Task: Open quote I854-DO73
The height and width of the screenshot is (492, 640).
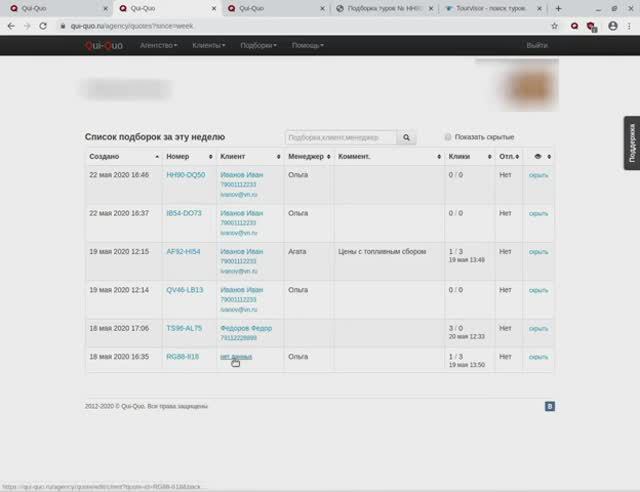Action: point(184,213)
